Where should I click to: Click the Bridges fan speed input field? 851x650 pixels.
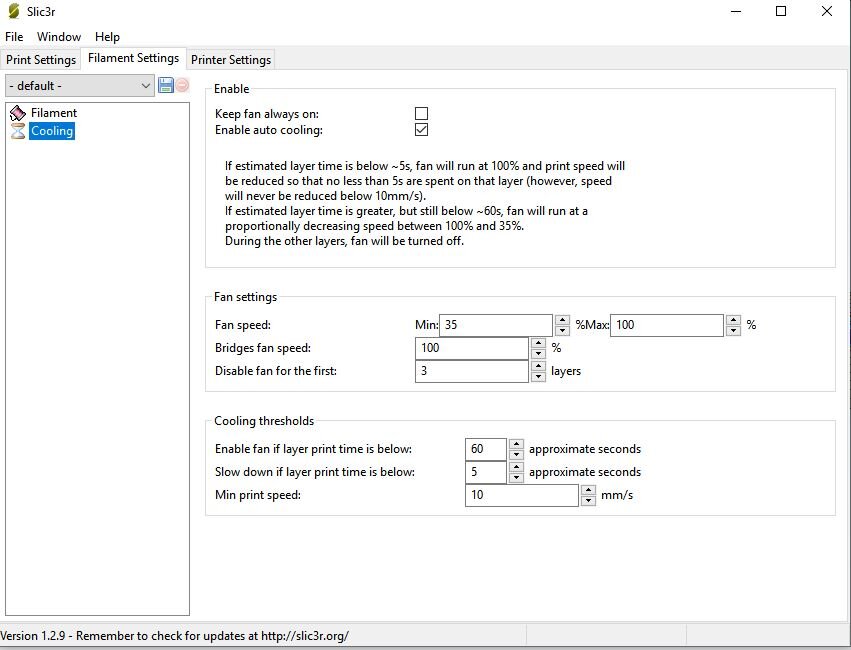471,348
